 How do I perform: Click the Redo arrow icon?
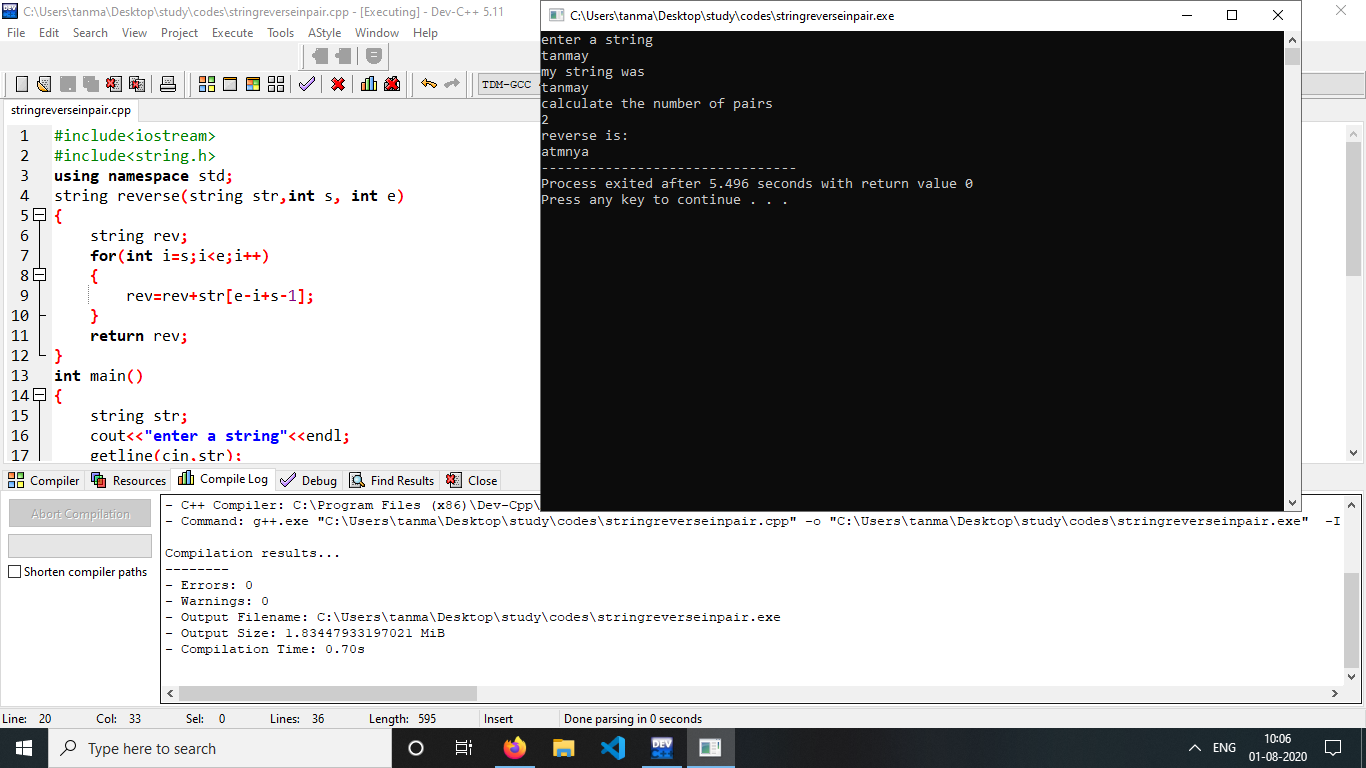click(x=452, y=84)
